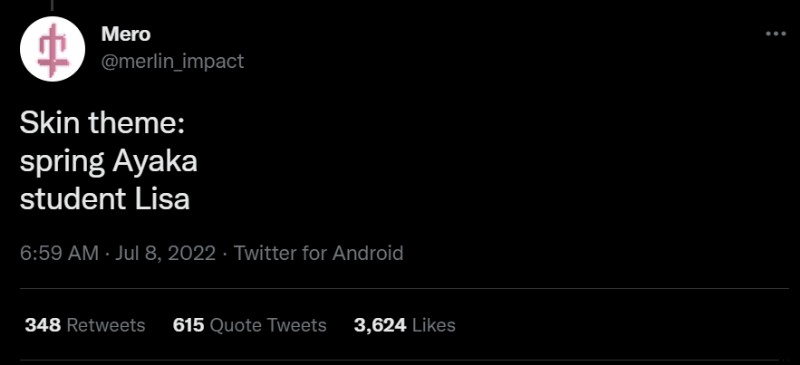Click the 615 quote count number
This screenshot has height=365, width=800.
pos(189,325)
